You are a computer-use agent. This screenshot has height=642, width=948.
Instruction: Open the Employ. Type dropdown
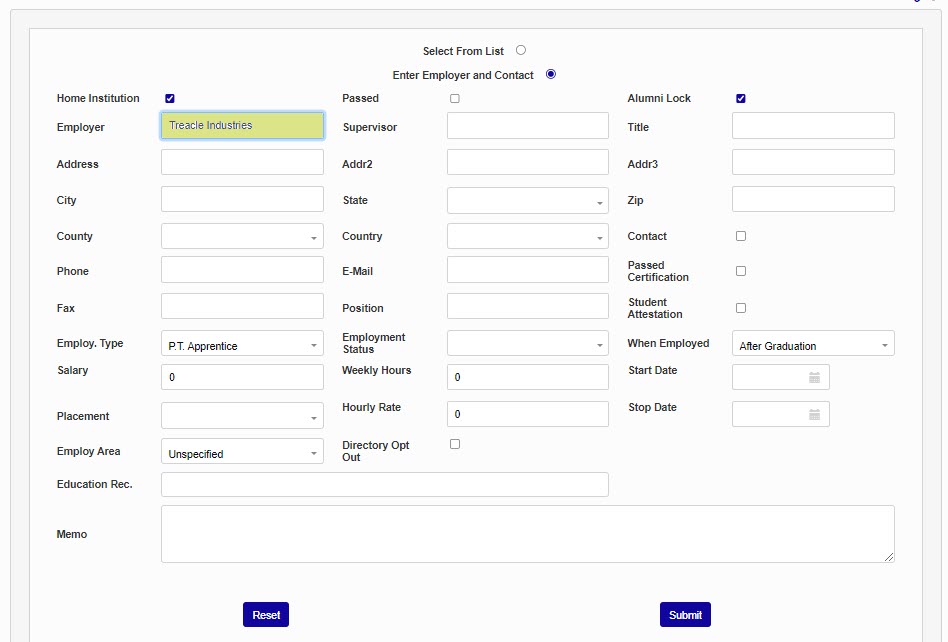[242, 345]
